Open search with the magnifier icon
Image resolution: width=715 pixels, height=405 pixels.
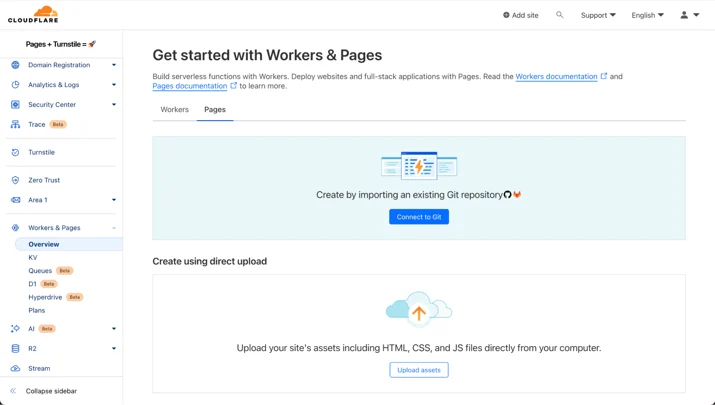click(560, 15)
